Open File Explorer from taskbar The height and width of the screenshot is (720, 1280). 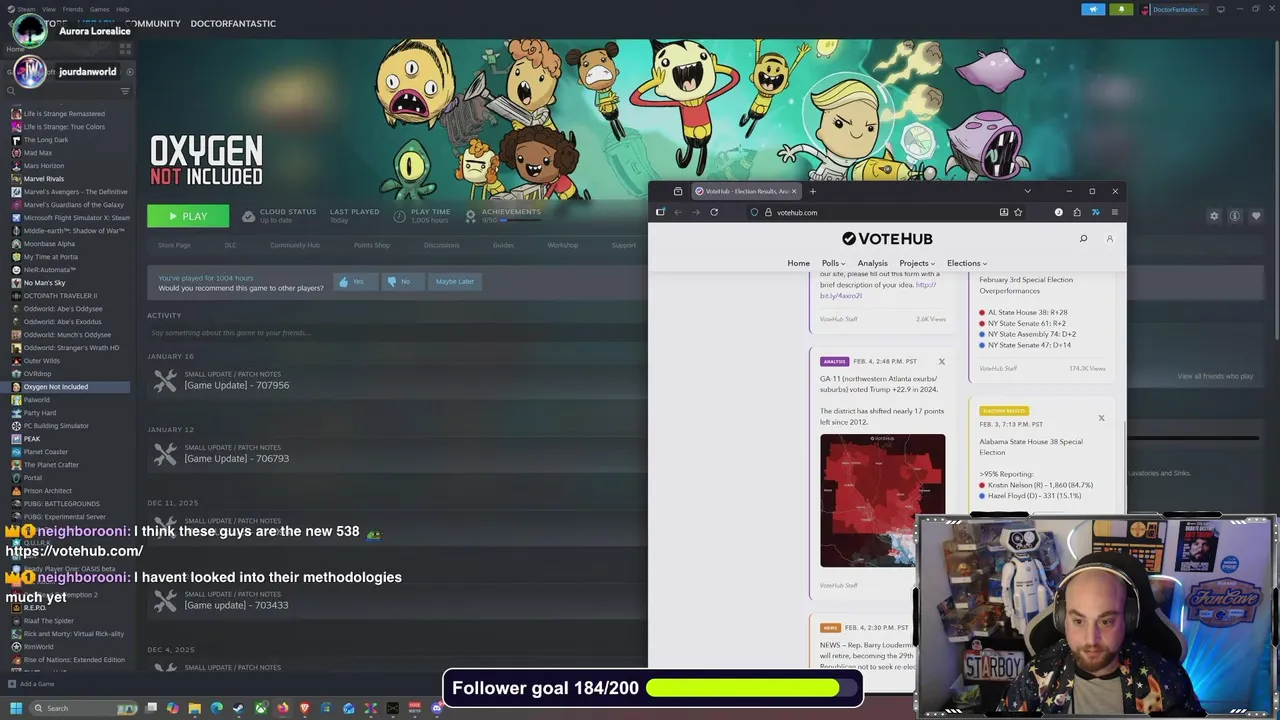[x=194, y=708]
